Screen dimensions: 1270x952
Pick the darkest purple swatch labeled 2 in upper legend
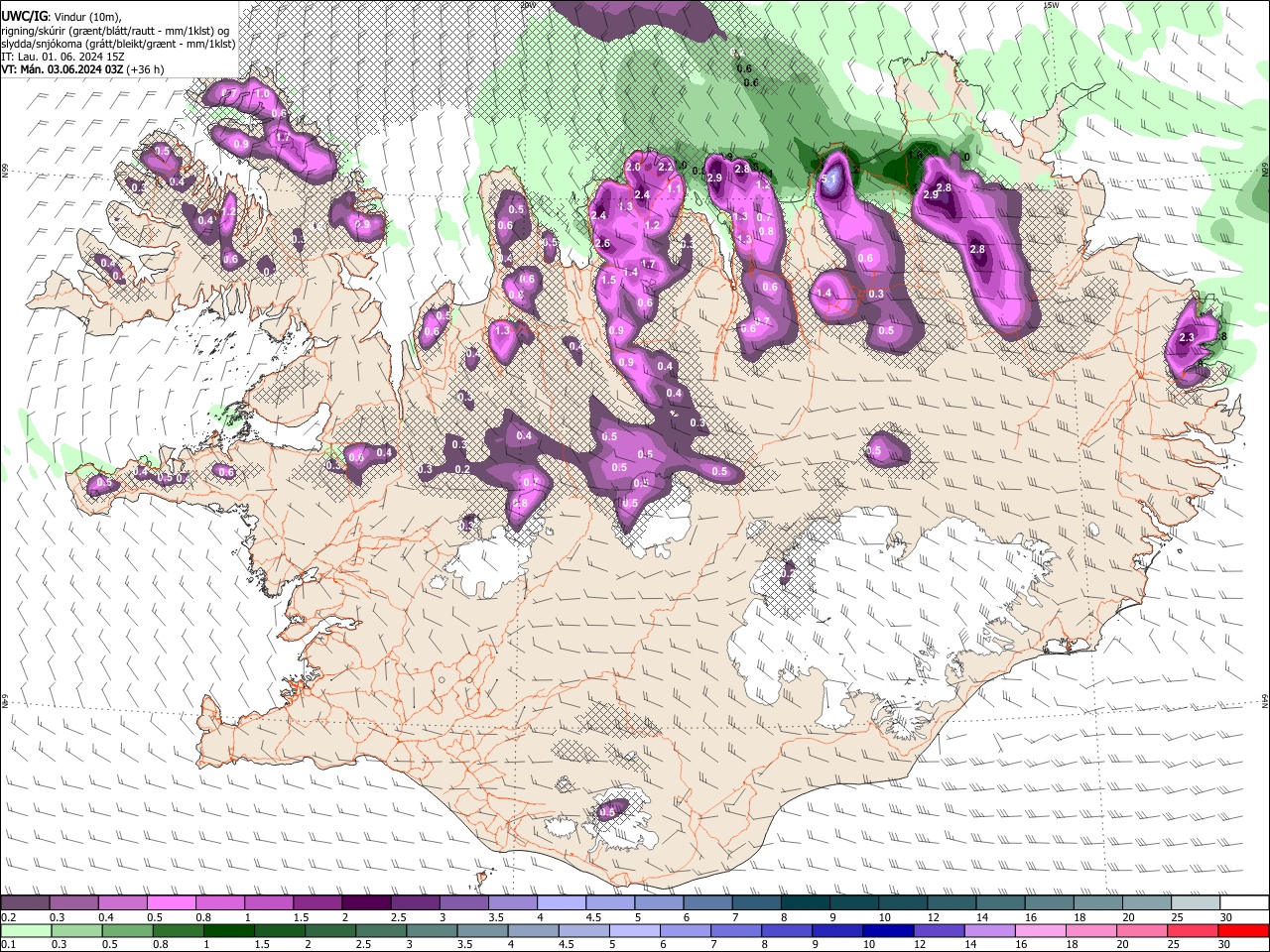click(x=365, y=903)
